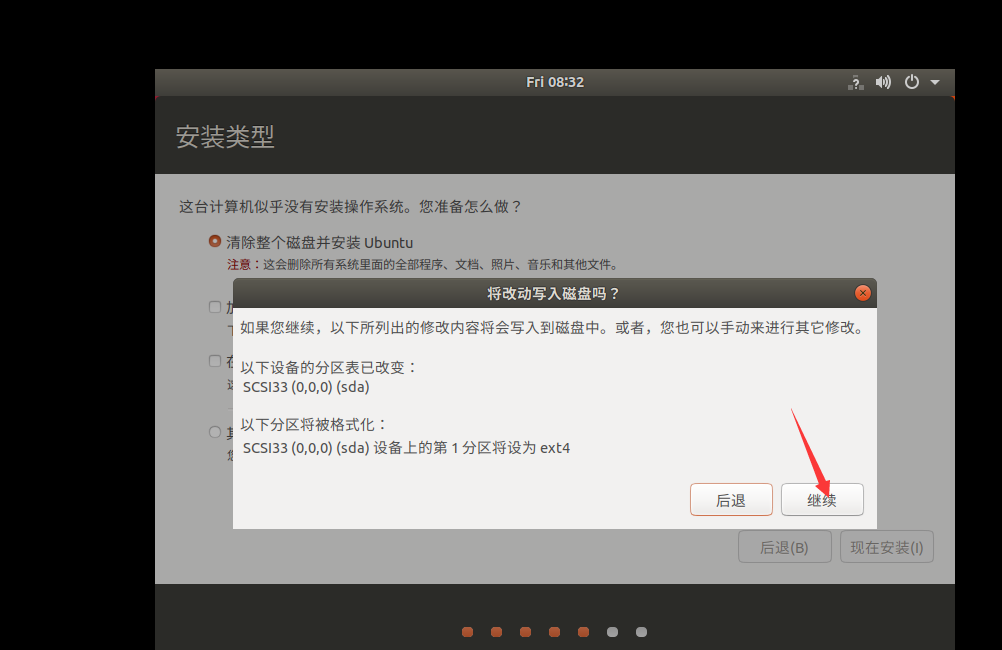Select 清除整个磁盘并安装 Ubuntu radio button
Viewport: 1002px width, 650px height.
(x=215, y=242)
